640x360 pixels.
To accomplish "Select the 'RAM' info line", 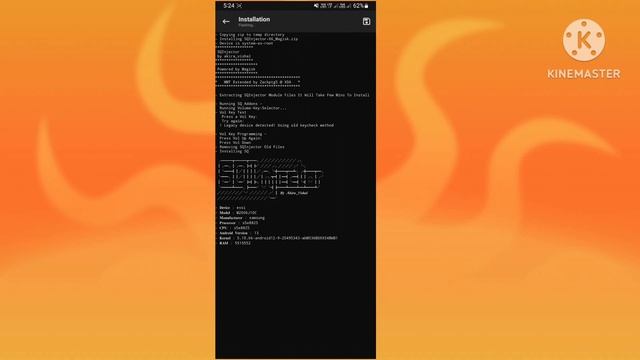I will 234,243.
